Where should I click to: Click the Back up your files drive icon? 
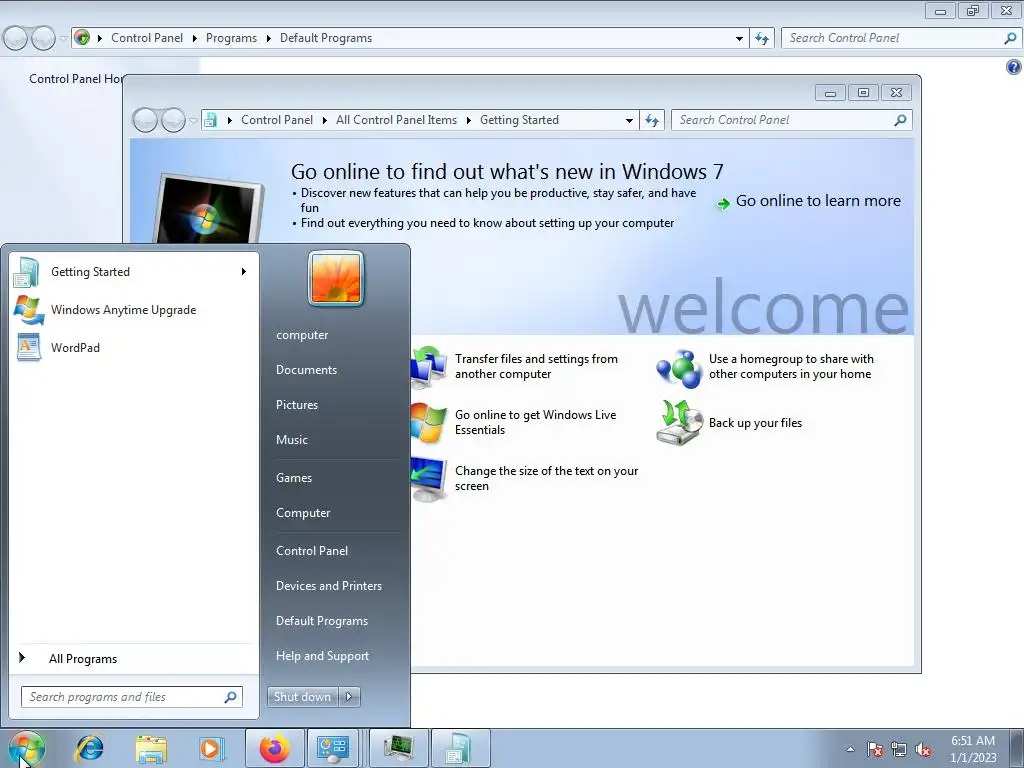click(x=679, y=423)
